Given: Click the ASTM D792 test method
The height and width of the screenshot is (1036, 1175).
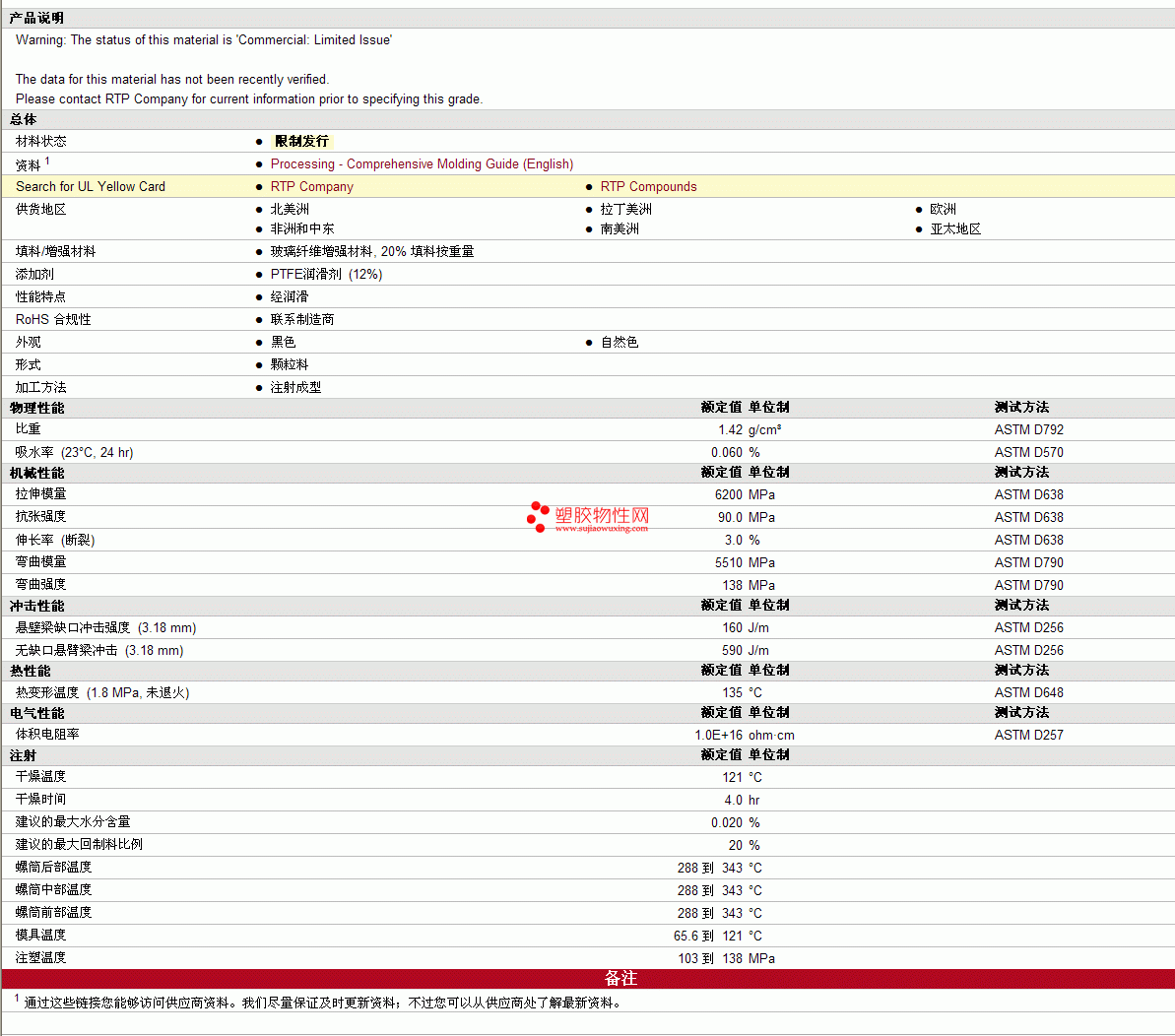Looking at the screenshot, I should 1029,429.
